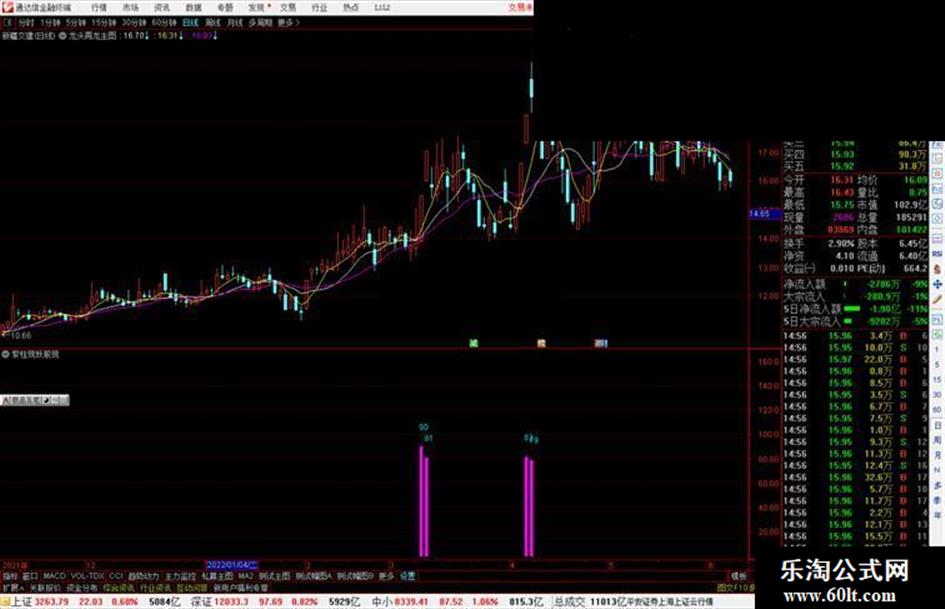Click the green 减 marker under chart
This screenshot has width=945, height=609.
coord(474,343)
